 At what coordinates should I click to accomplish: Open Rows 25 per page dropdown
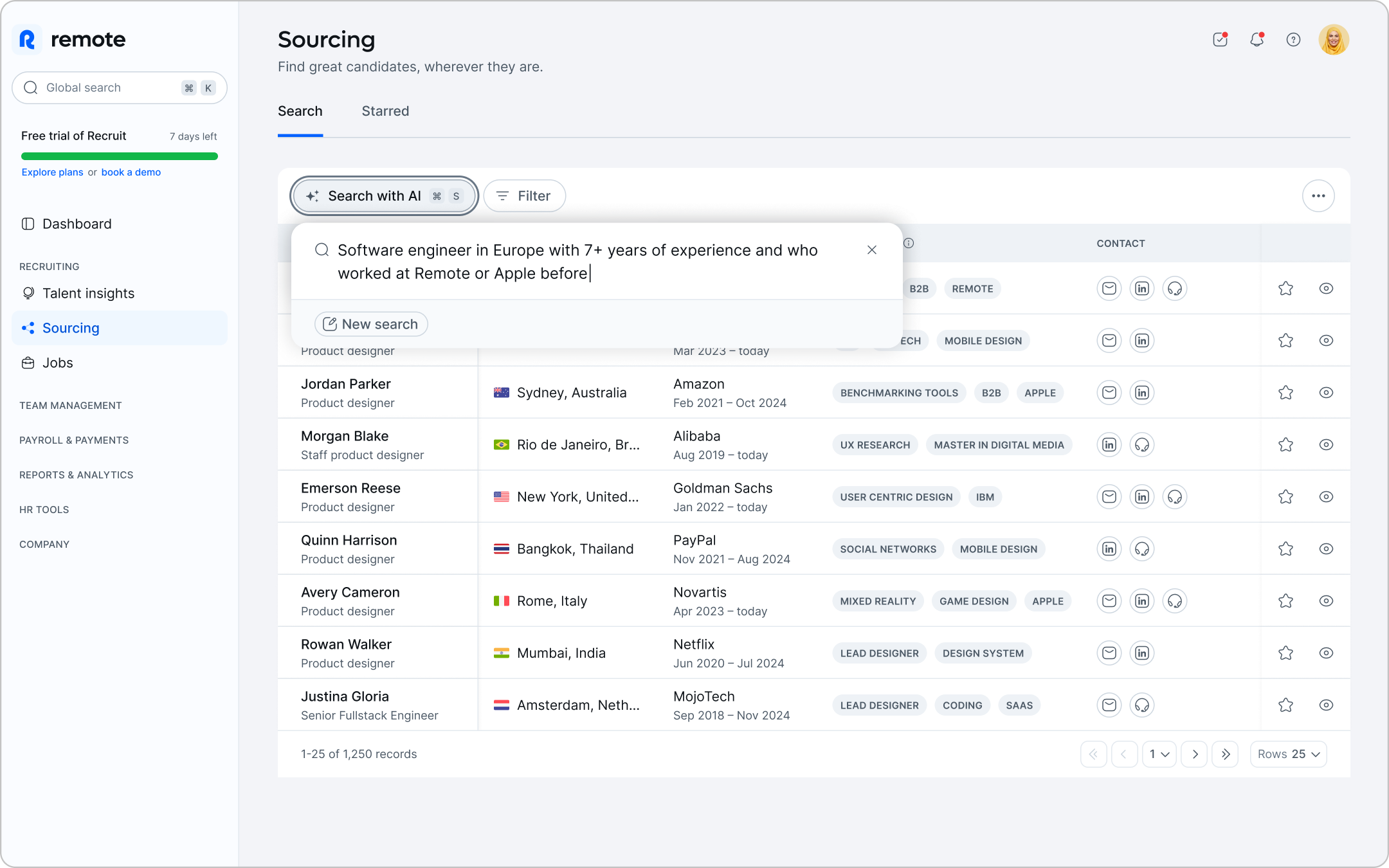1288,754
